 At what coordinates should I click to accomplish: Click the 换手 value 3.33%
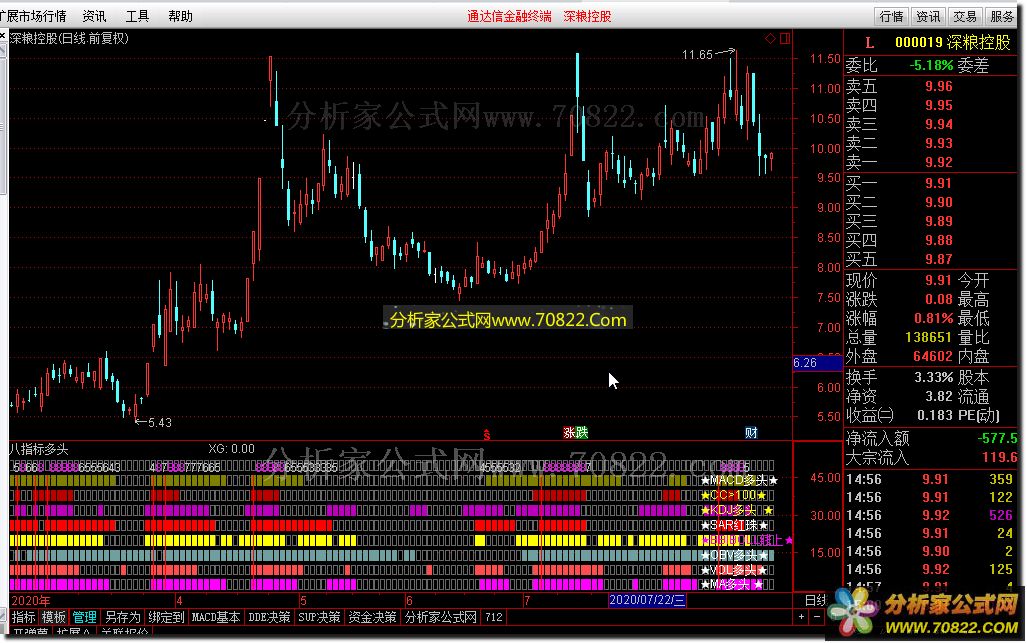tap(933, 378)
